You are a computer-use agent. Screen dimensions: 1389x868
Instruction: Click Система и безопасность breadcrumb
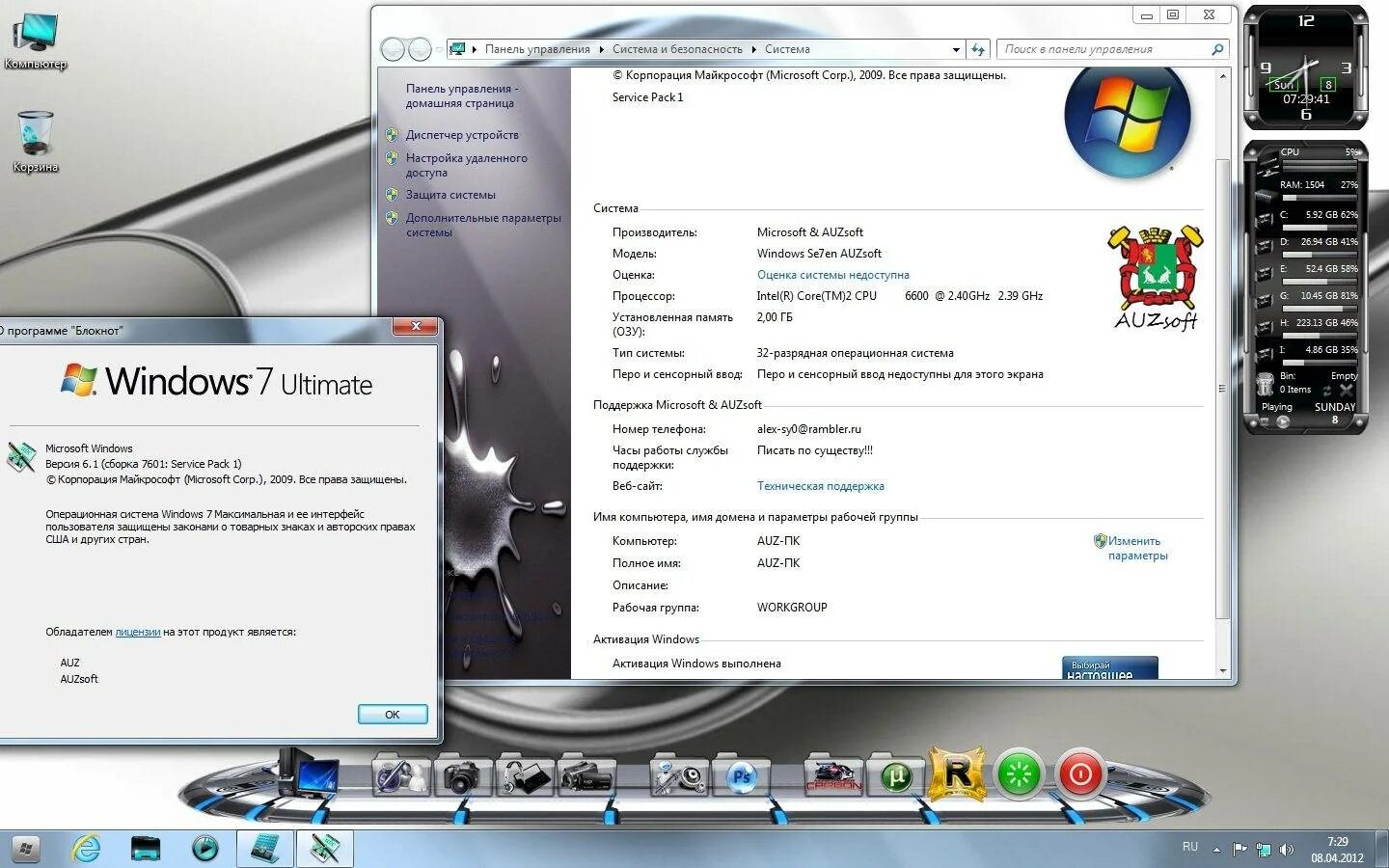677,49
